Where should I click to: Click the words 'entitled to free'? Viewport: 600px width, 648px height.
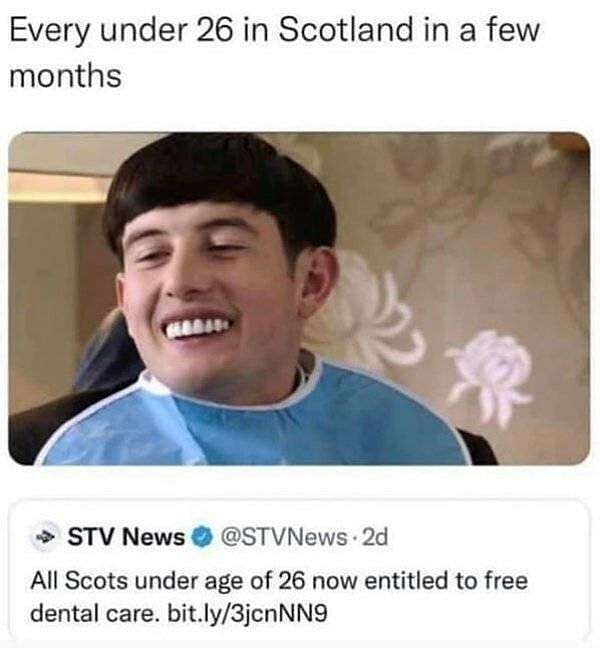446,581
